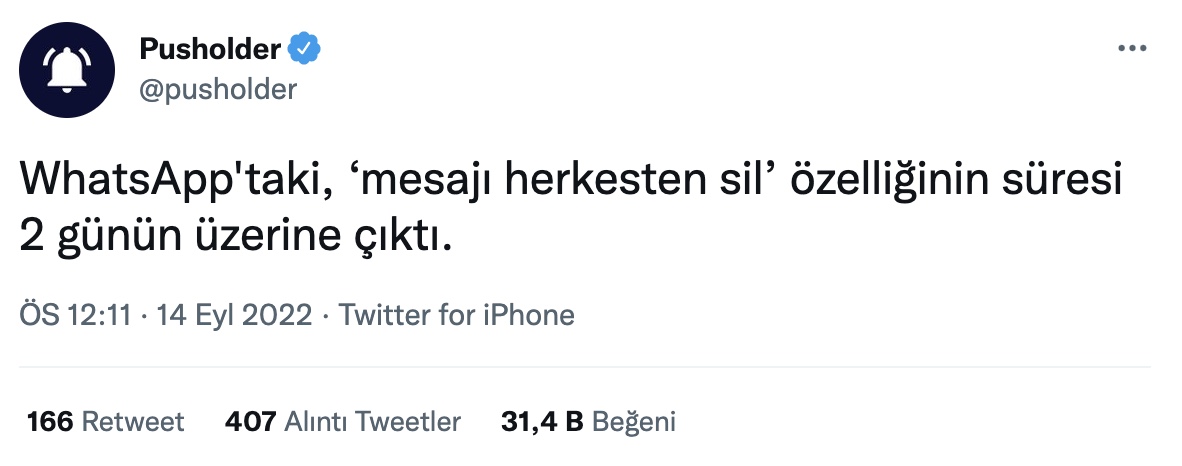Click the word Beğeni
Image resolution: width=1182 pixels, height=466 pixels.
(634, 422)
